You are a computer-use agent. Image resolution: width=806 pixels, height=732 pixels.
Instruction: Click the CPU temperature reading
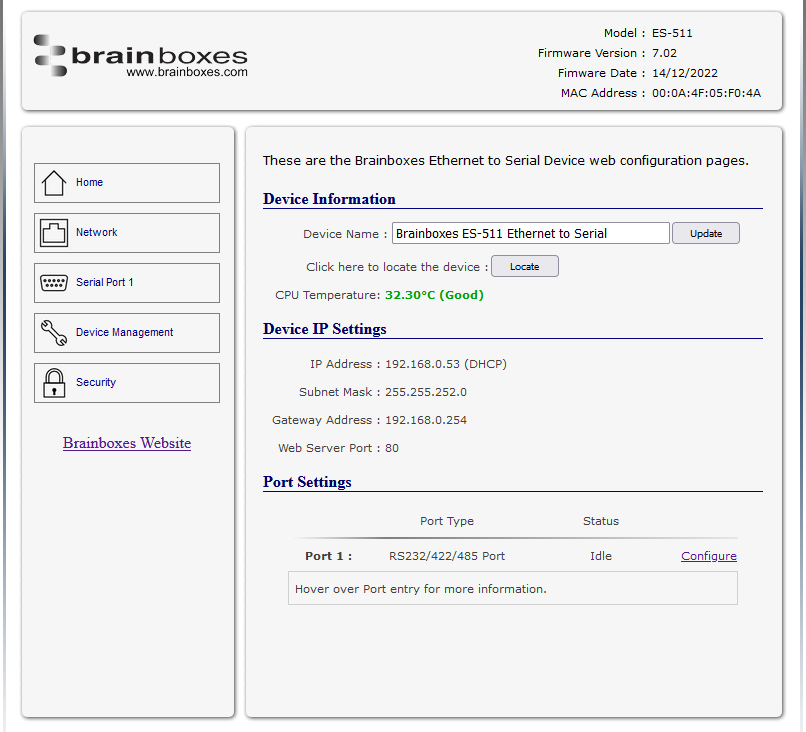click(x=434, y=295)
